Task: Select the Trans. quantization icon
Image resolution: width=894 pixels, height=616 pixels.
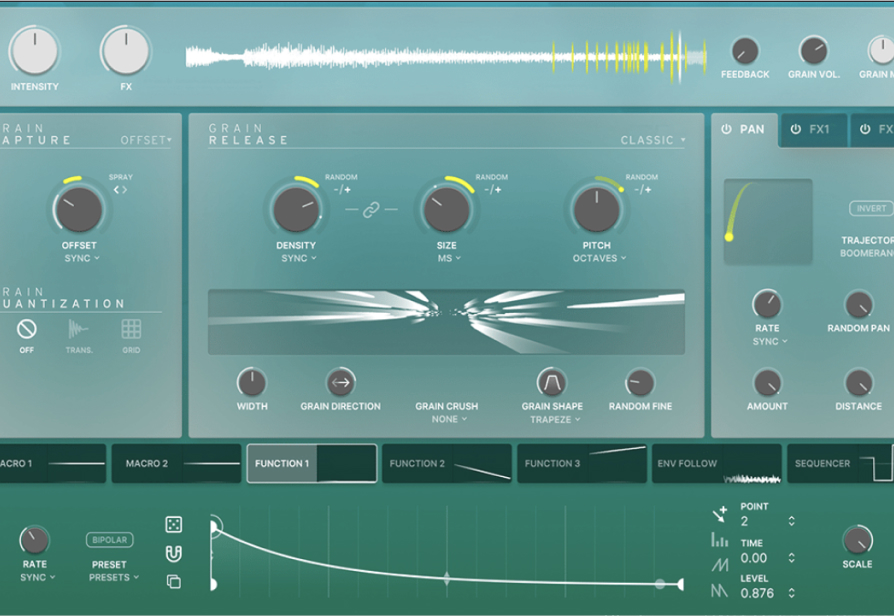Action: click(x=79, y=329)
